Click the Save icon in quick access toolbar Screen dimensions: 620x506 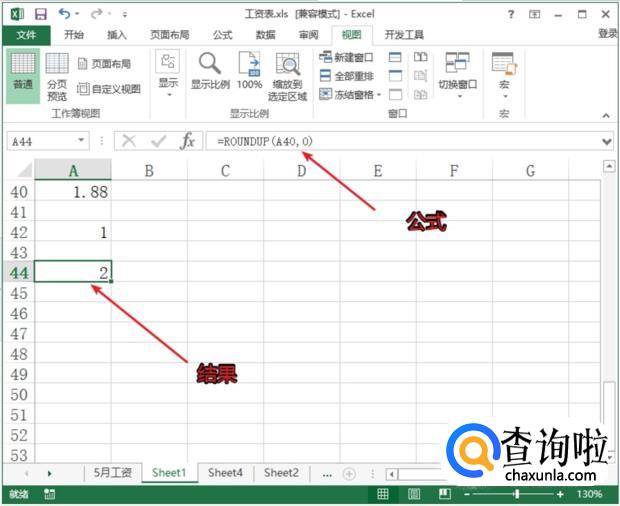click(41, 14)
